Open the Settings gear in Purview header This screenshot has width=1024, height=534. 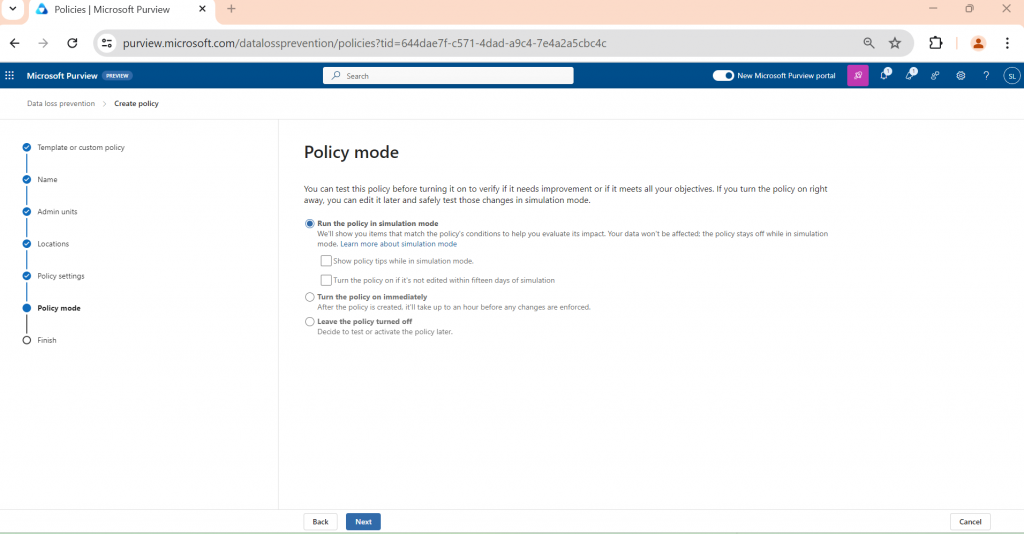pyautogui.click(x=960, y=75)
